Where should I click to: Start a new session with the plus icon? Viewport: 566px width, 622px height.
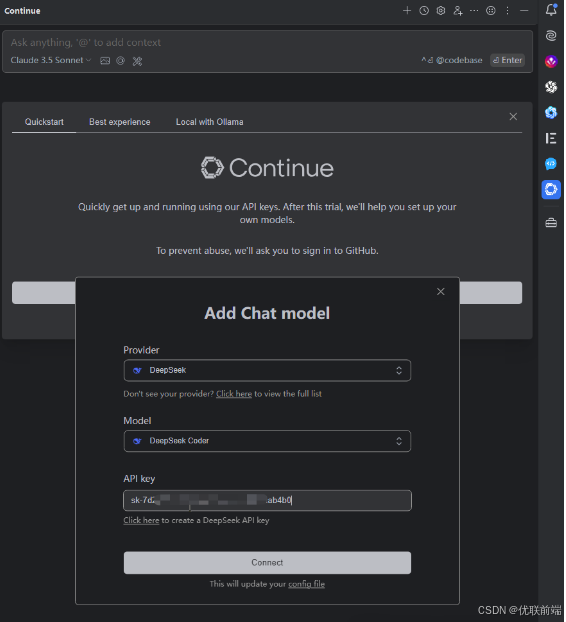[407, 11]
